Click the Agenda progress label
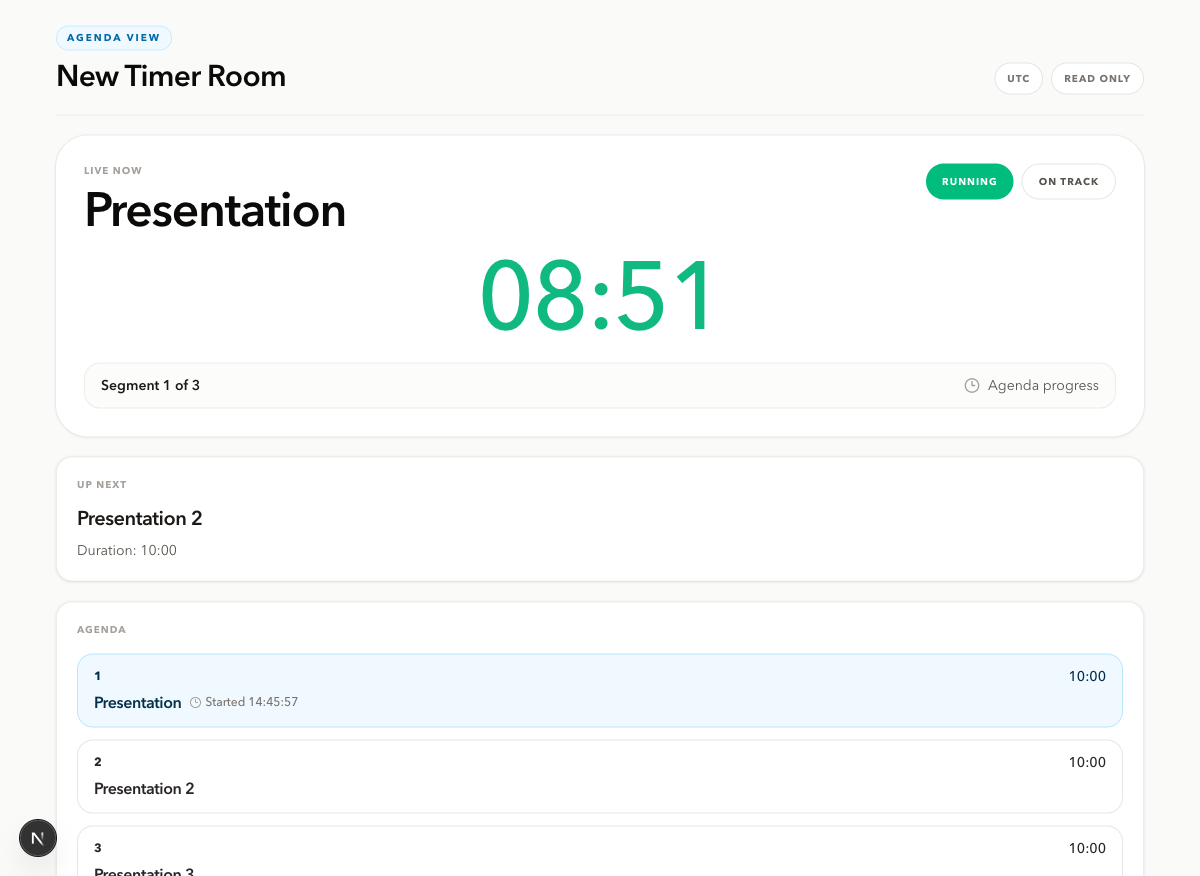This screenshot has height=876, width=1200. tap(1043, 386)
